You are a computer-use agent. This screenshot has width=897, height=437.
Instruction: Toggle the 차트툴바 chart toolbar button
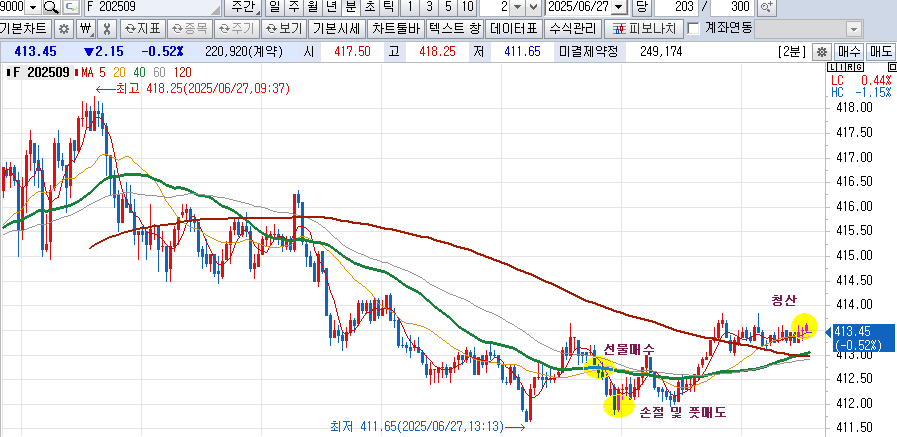[396, 29]
